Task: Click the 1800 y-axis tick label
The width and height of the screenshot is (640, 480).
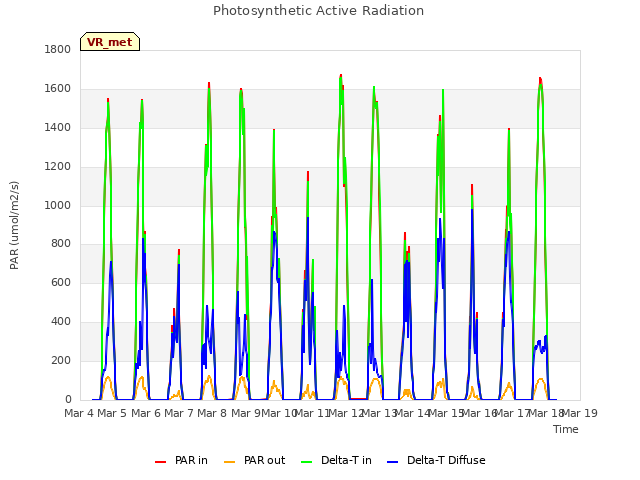Action: 58,49
